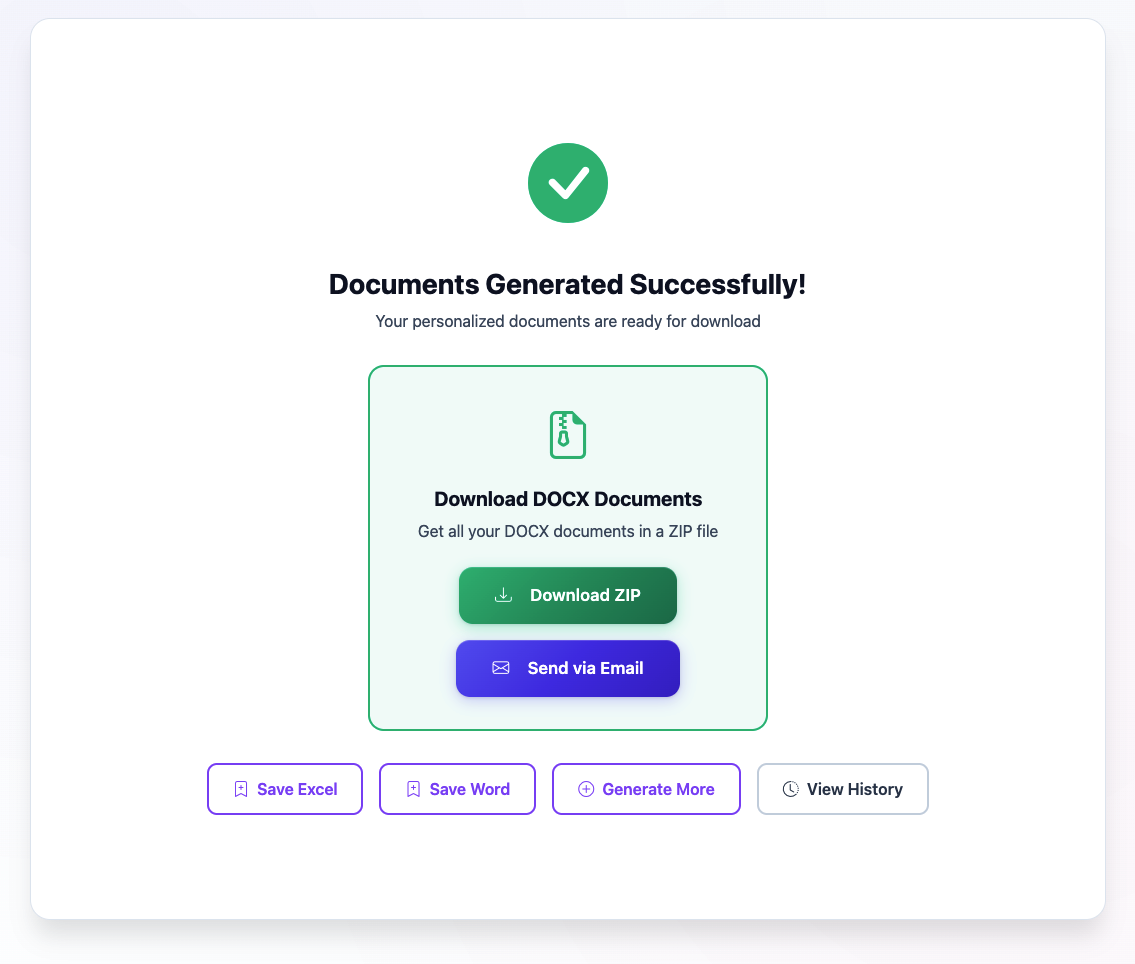The width and height of the screenshot is (1135, 964).
Task: Click the envelope icon on Send via Email
Action: (501, 668)
